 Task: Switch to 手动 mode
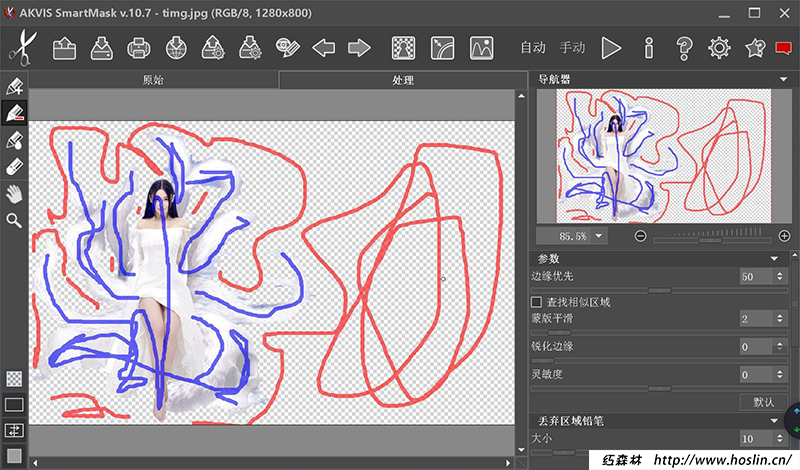click(x=572, y=48)
